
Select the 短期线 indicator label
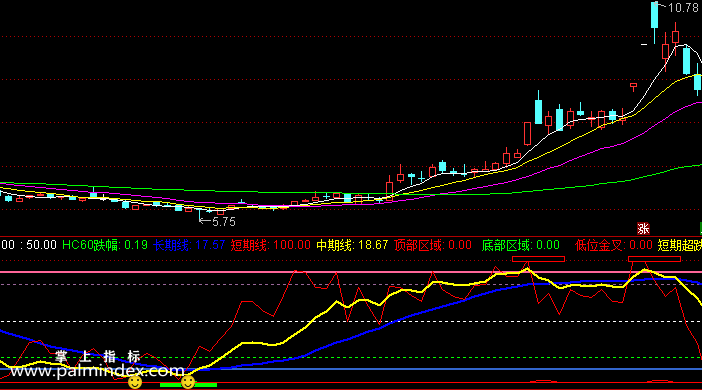point(270,245)
